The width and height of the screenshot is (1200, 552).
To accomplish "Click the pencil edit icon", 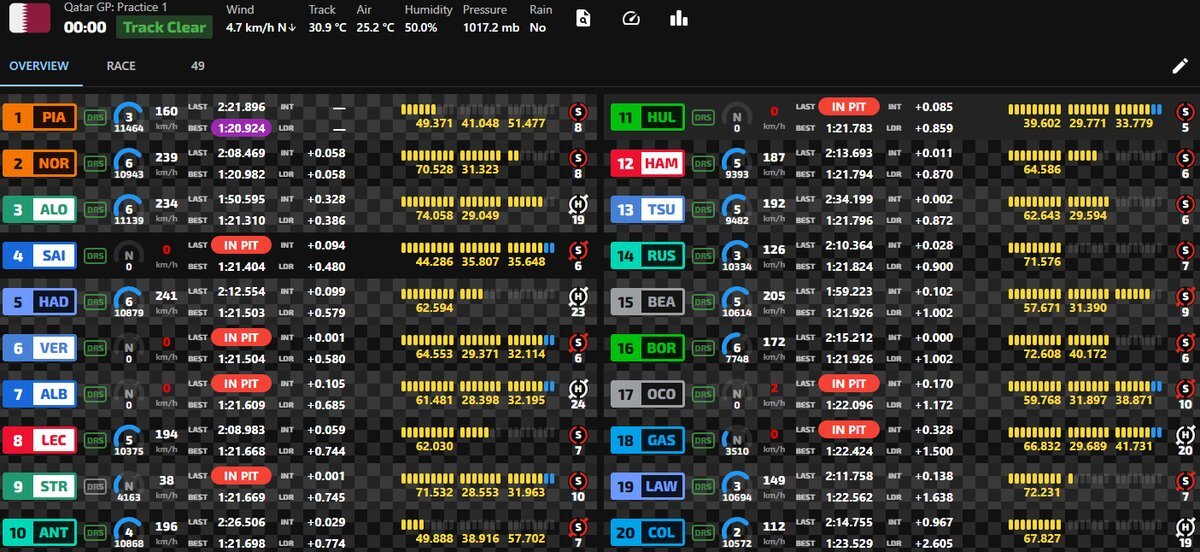I will pyautogui.click(x=1179, y=66).
